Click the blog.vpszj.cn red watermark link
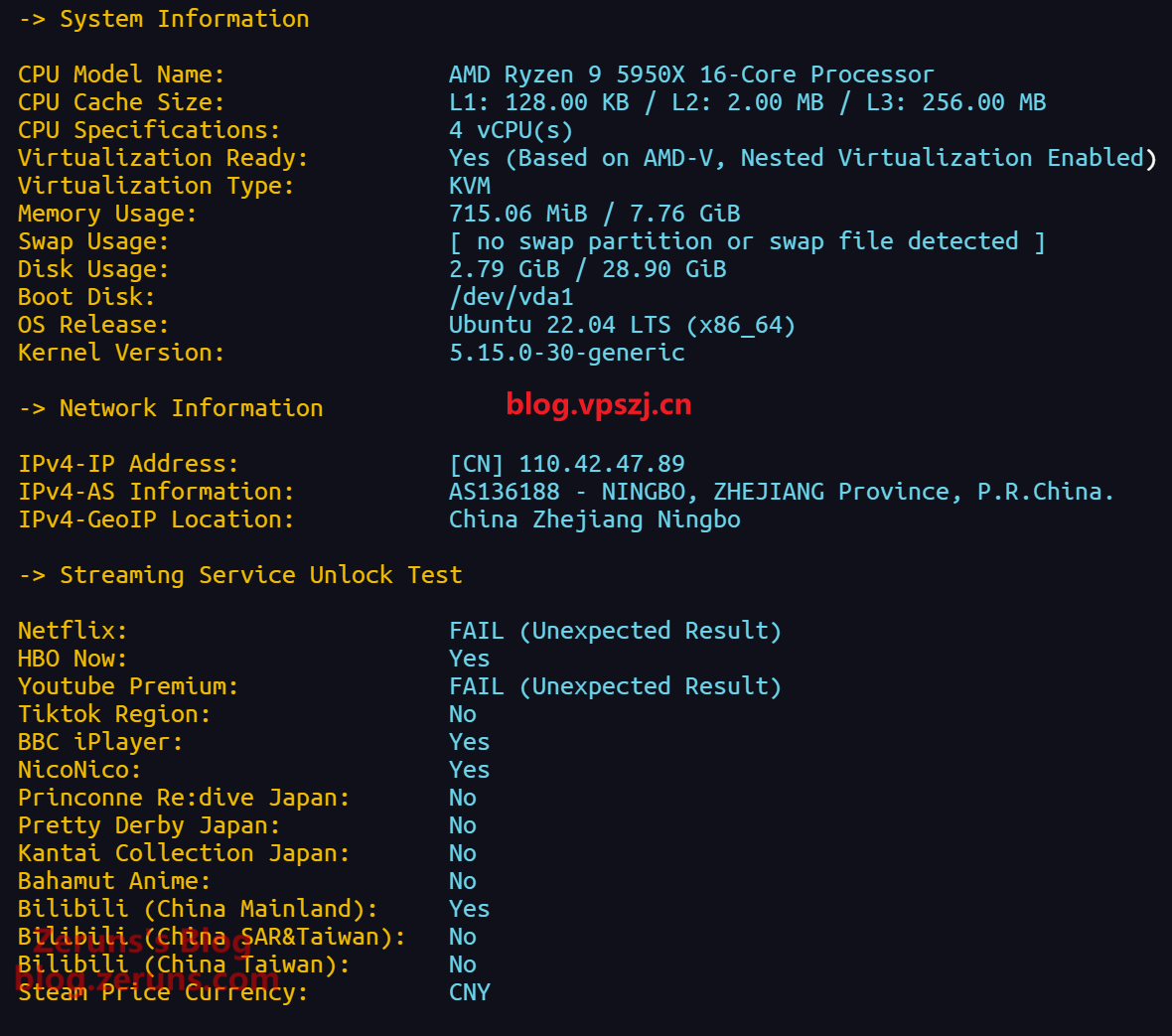The height and width of the screenshot is (1036, 1172). [x=598, y=404]
